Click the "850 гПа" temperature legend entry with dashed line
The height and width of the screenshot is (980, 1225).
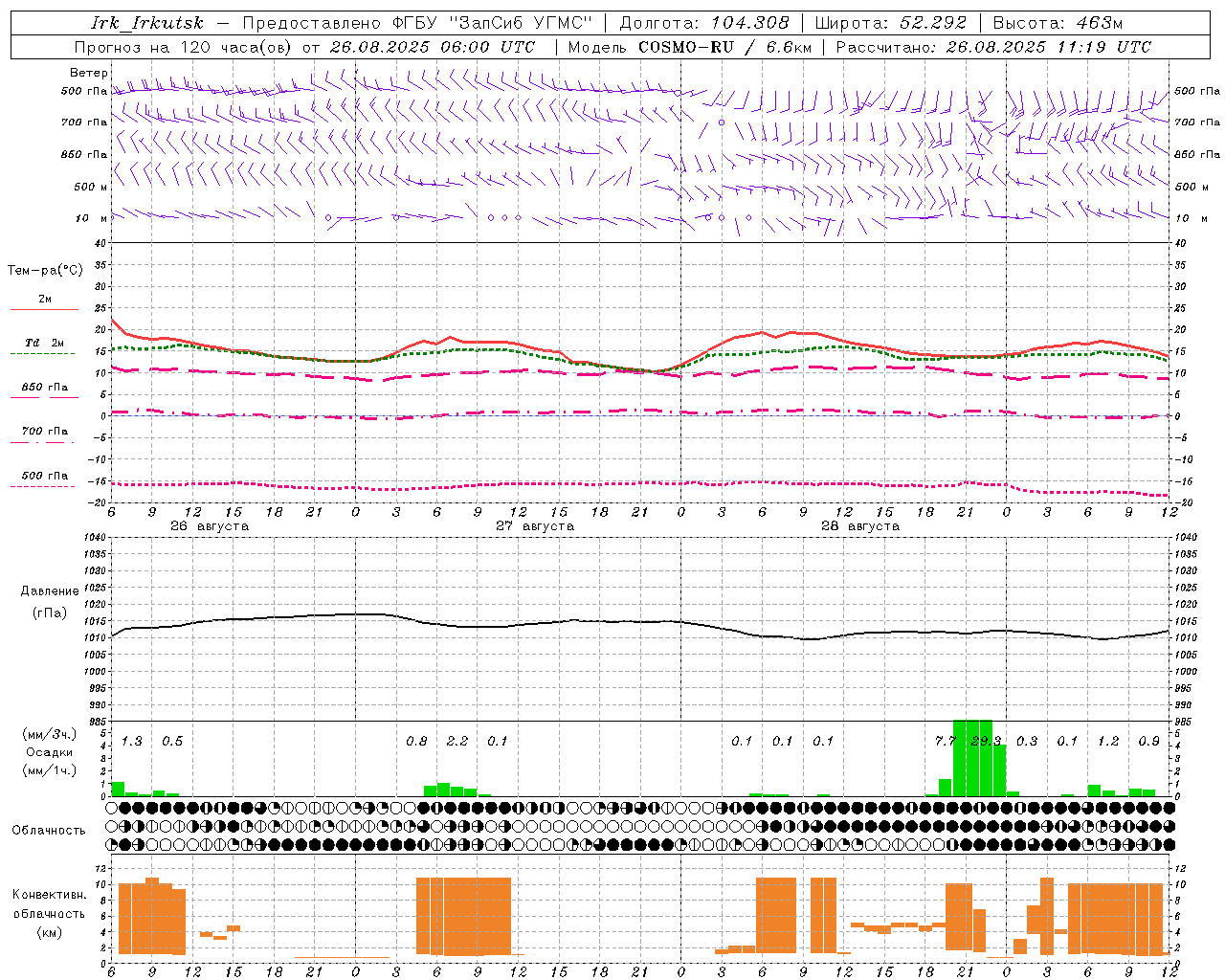click(x=45, y=388)
